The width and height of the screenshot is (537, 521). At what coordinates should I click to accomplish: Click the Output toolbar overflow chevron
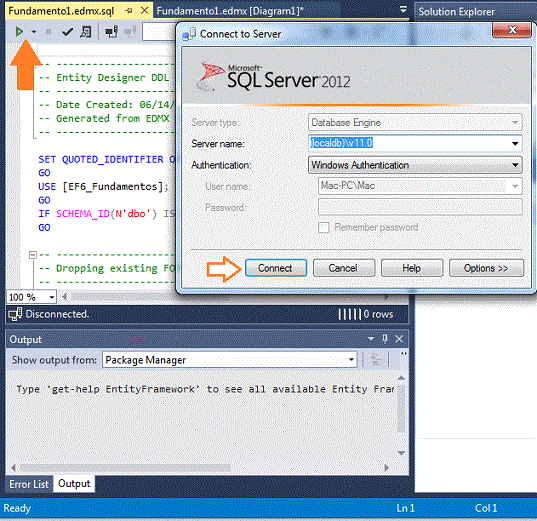coord(404,353)
